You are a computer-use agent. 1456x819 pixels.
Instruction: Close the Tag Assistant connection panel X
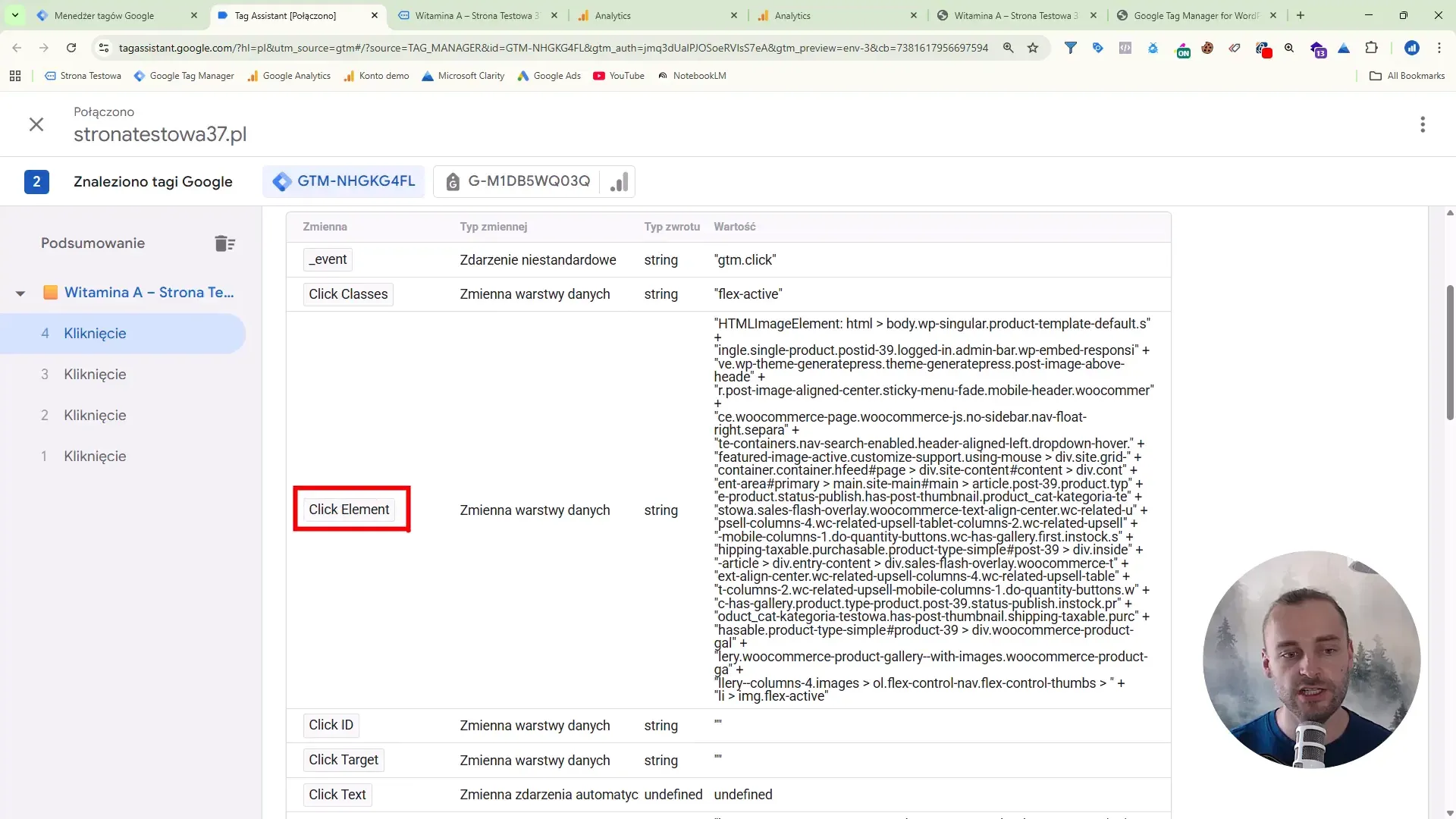(x=36, y=124)
